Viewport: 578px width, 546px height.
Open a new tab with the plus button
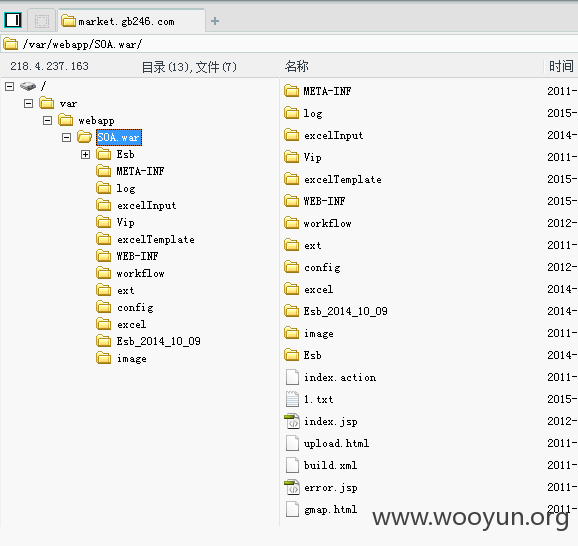[x=215, y=21]
